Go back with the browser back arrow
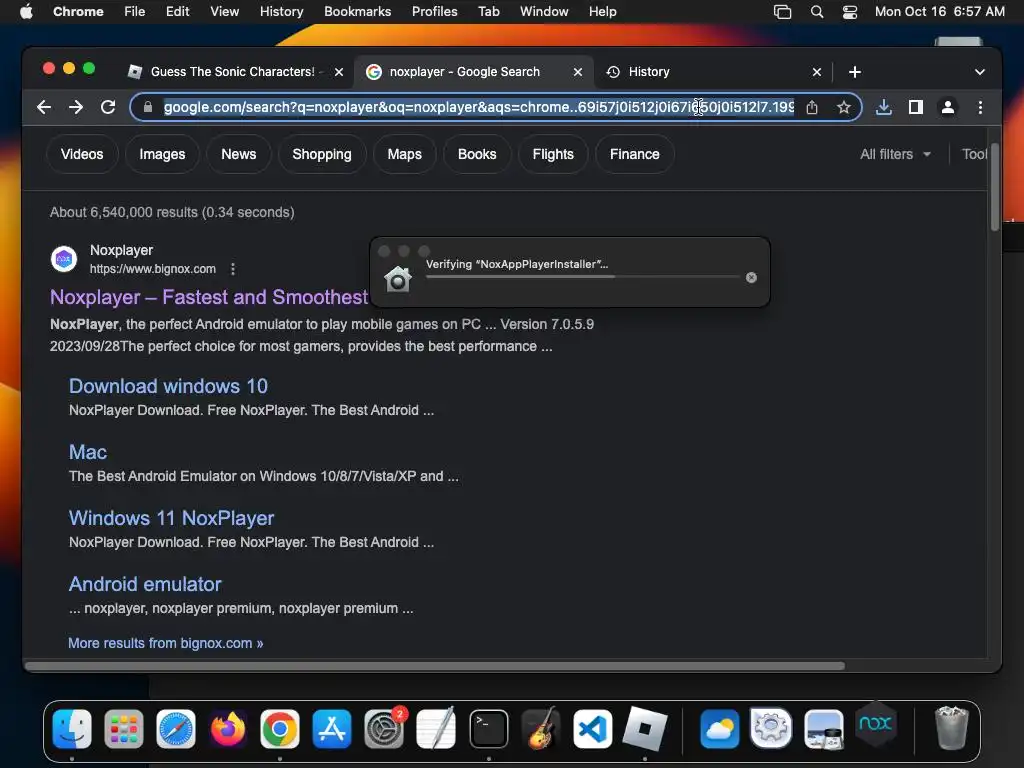The height and width of the screenshot is (768, 1024). [44, 107]
